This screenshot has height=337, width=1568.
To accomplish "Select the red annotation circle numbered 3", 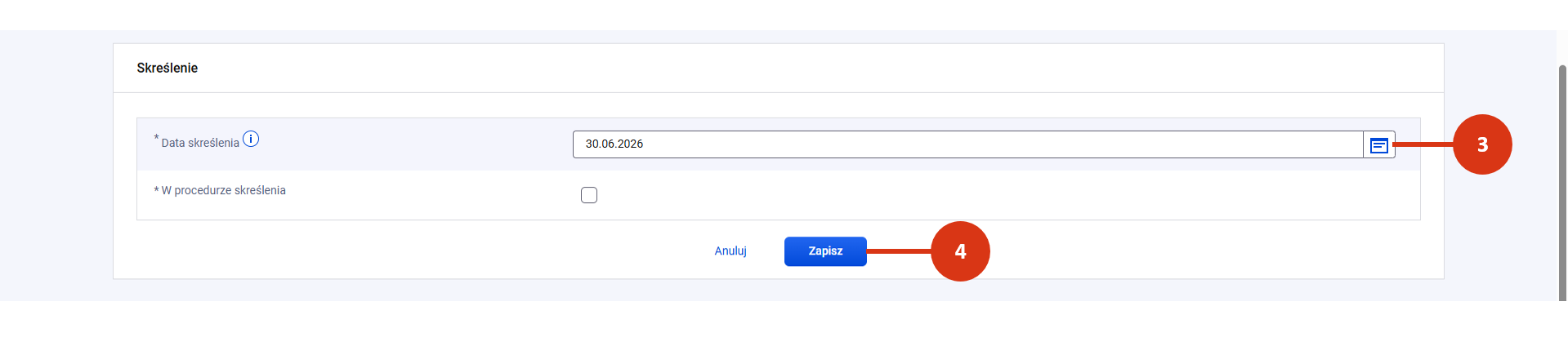I will 1482,144.
